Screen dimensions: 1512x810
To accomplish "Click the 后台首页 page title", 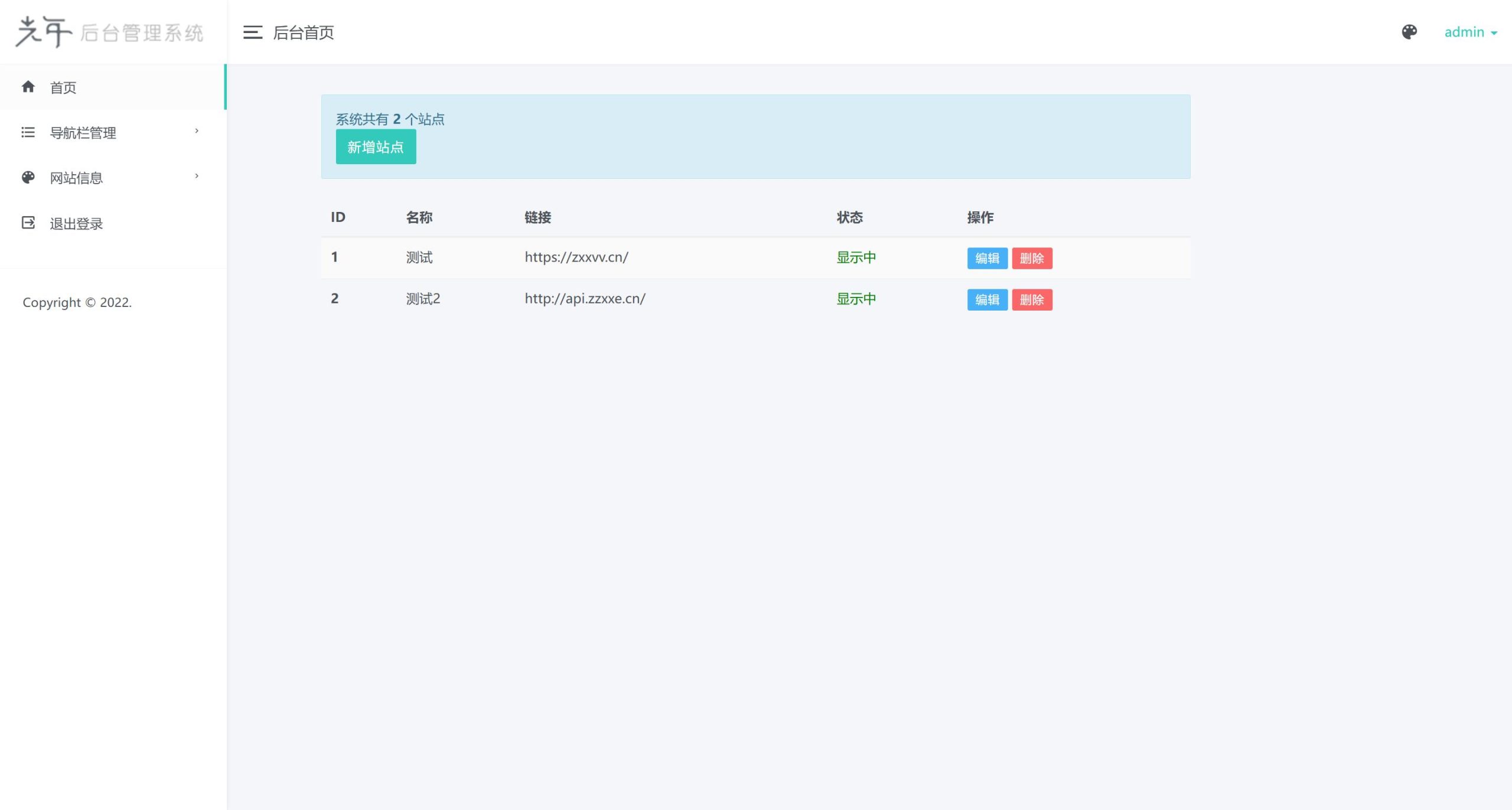I will tap(304, 32).
